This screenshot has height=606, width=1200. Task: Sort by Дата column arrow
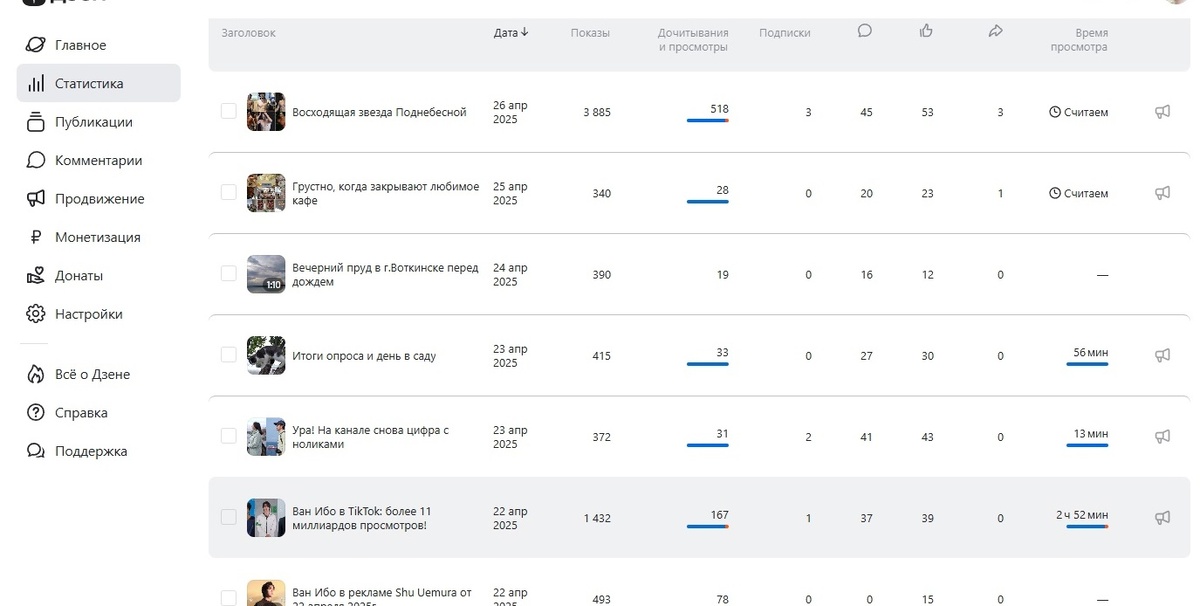click(x=524, y=33)
